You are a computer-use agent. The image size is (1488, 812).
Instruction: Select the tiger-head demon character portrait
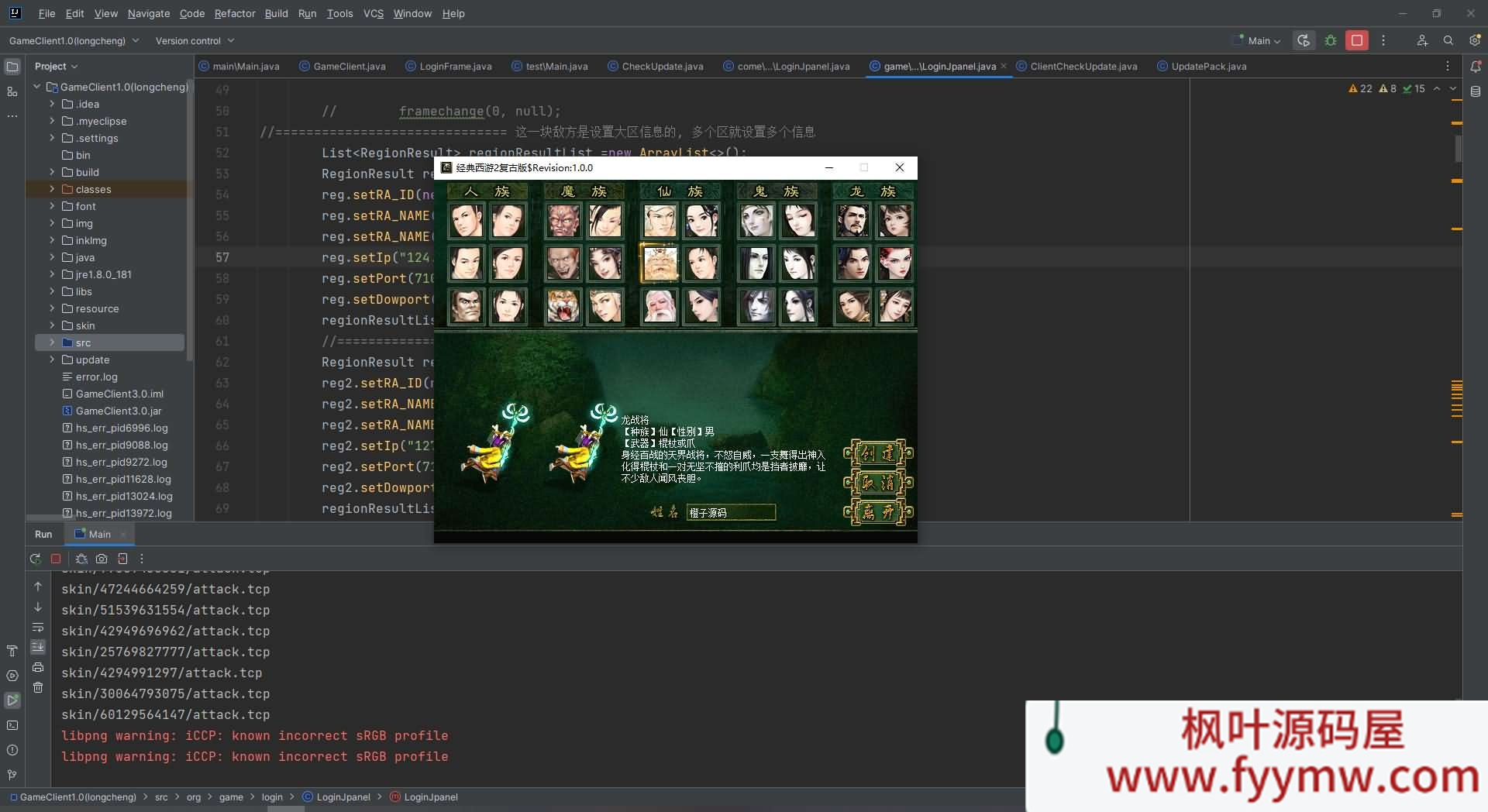tap(563, 306)
